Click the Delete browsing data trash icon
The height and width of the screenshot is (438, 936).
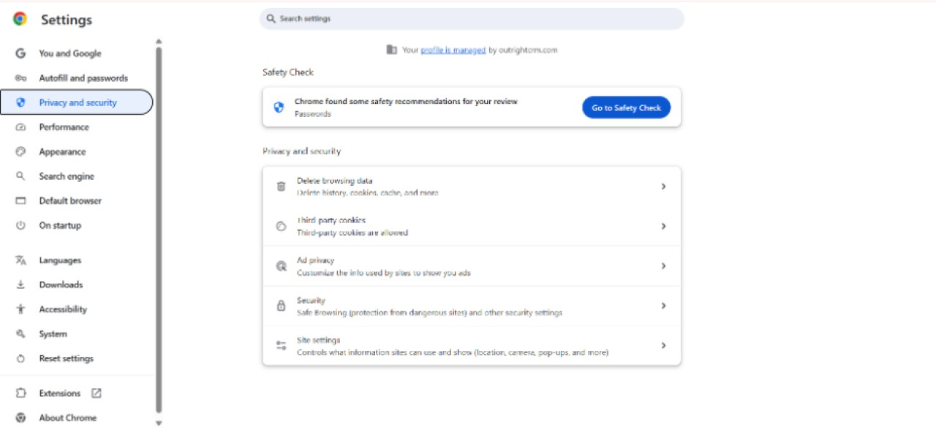tap(281, 186)
